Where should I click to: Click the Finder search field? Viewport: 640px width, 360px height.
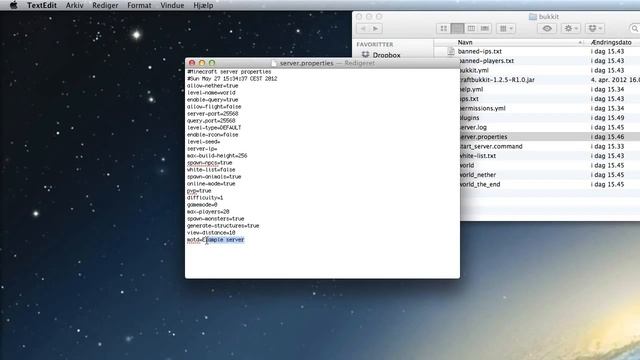tap(634, 29)
